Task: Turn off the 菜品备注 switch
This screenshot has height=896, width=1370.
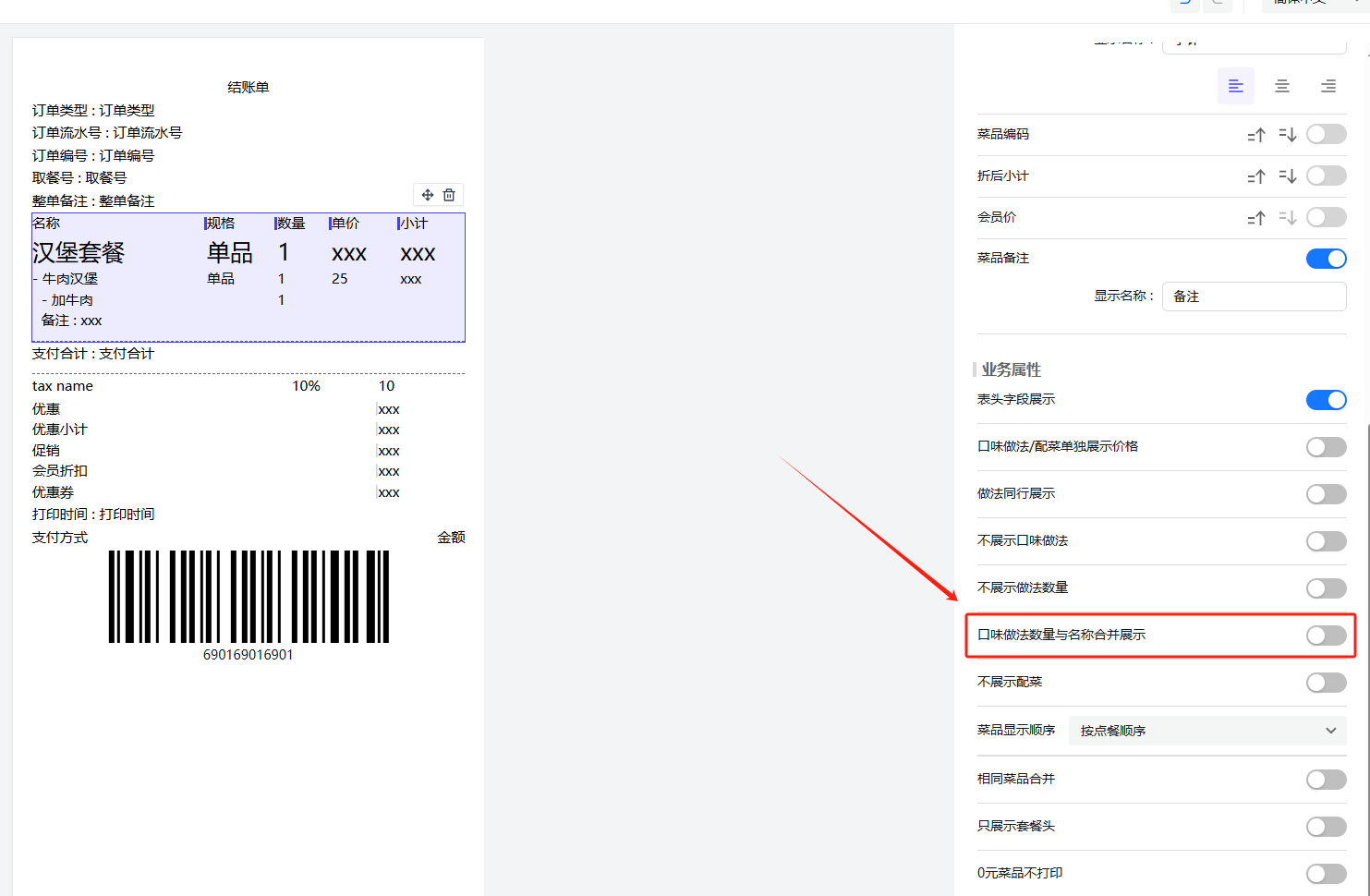Action: [1326, 259]
